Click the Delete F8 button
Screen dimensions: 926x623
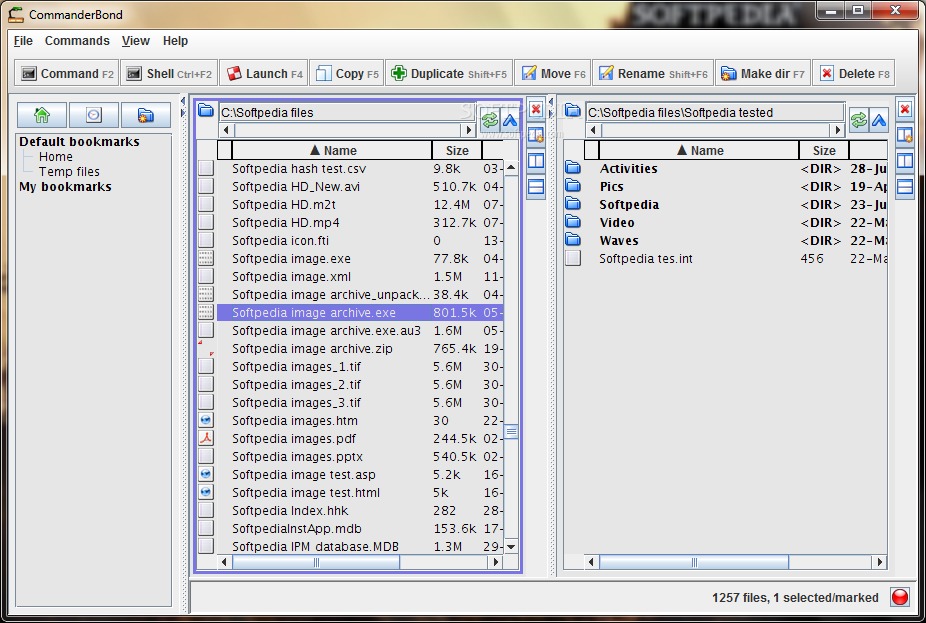point(853,73)
